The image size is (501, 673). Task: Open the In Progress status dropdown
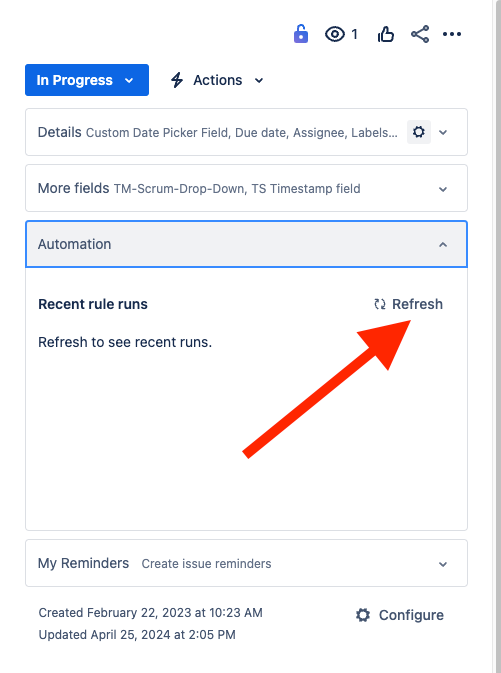click(87, 80)
